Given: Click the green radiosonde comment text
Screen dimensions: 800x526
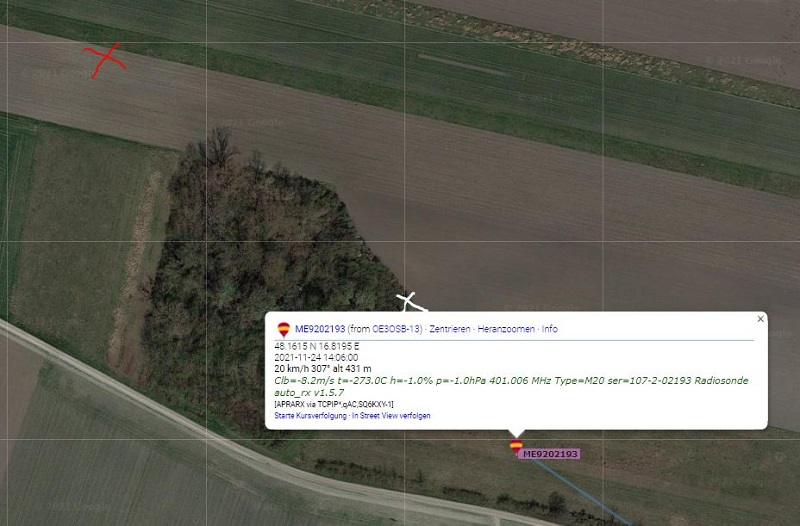Looking at the screenshot, I should click(x=511, y=387).
